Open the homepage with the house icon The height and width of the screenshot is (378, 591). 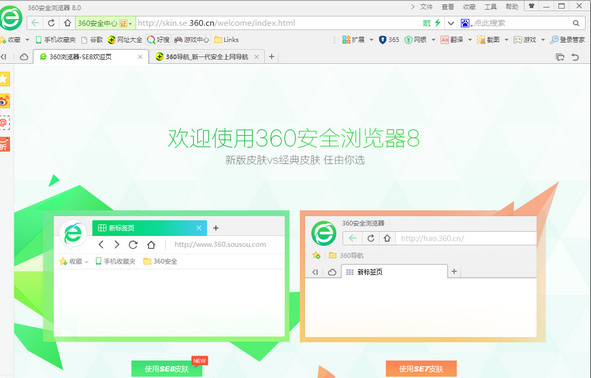(67, 23)
